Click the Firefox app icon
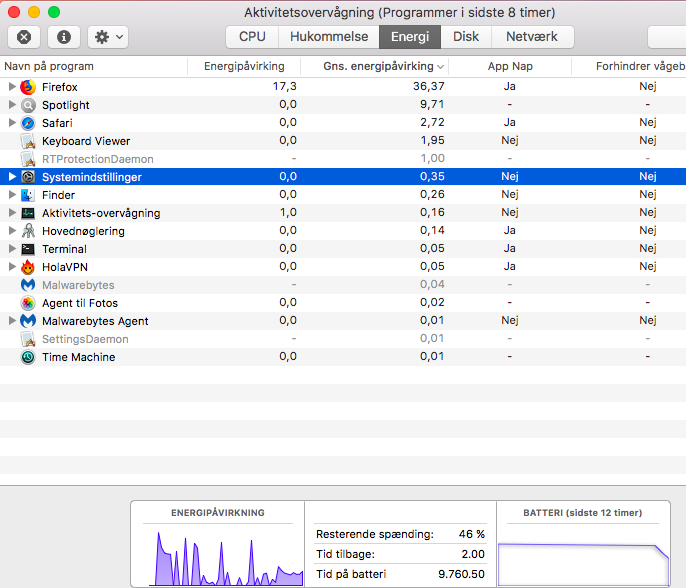The width and height of the screenshot is (686, 588). (x=28, y=87)
